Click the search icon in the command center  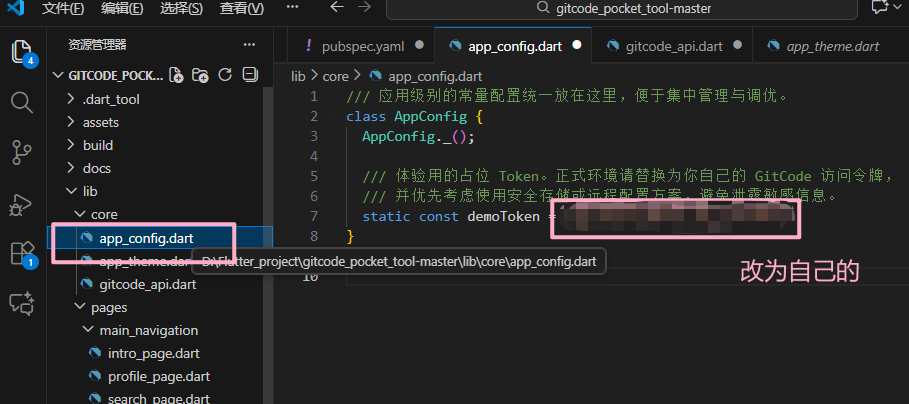click(543, 8)
